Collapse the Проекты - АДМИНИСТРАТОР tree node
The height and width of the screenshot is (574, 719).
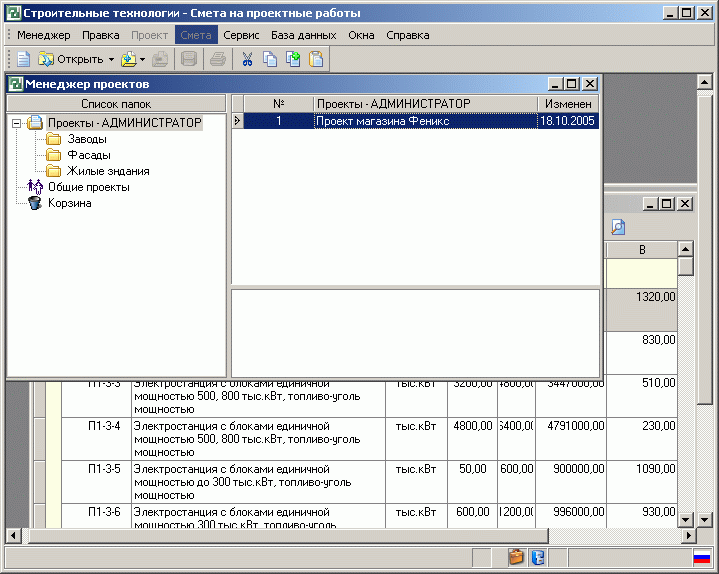coord(16,123)
